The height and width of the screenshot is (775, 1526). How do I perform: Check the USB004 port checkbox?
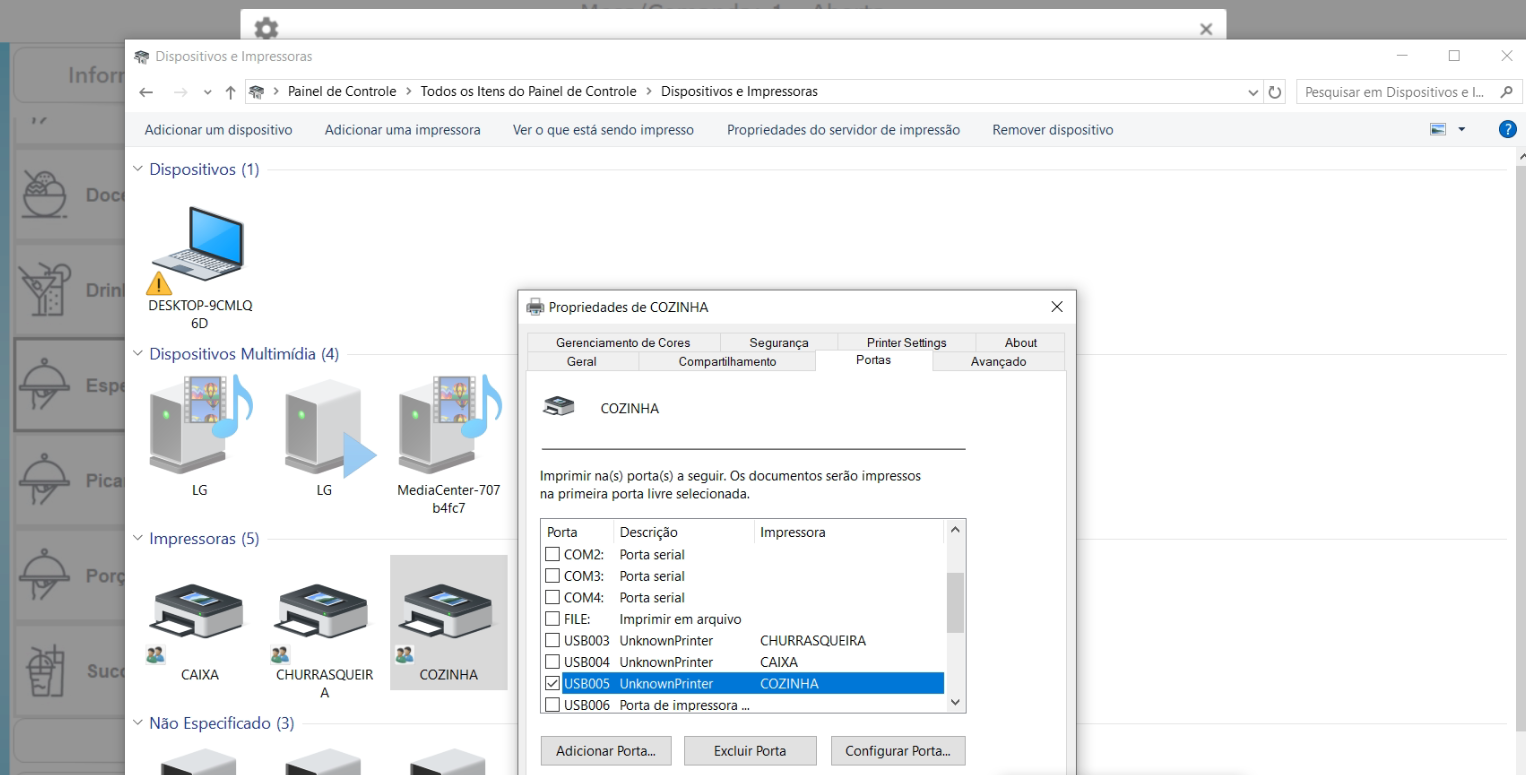pos(554,661)
